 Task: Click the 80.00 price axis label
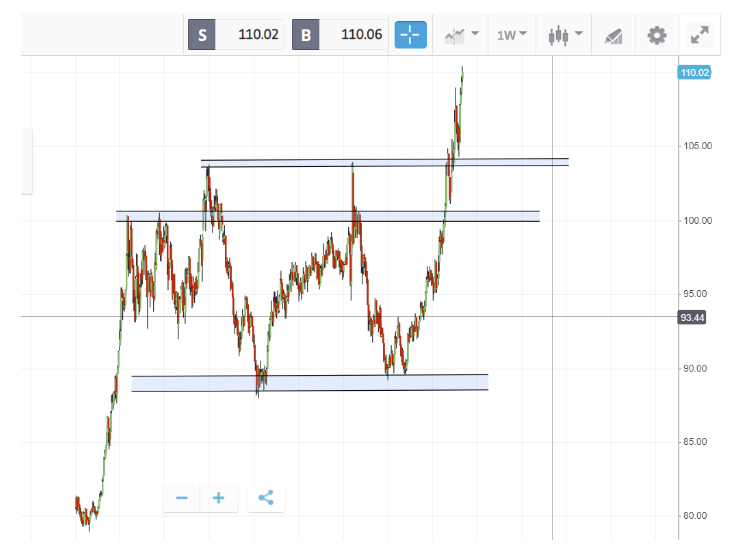pyautogui.click(x=695, y=516)
